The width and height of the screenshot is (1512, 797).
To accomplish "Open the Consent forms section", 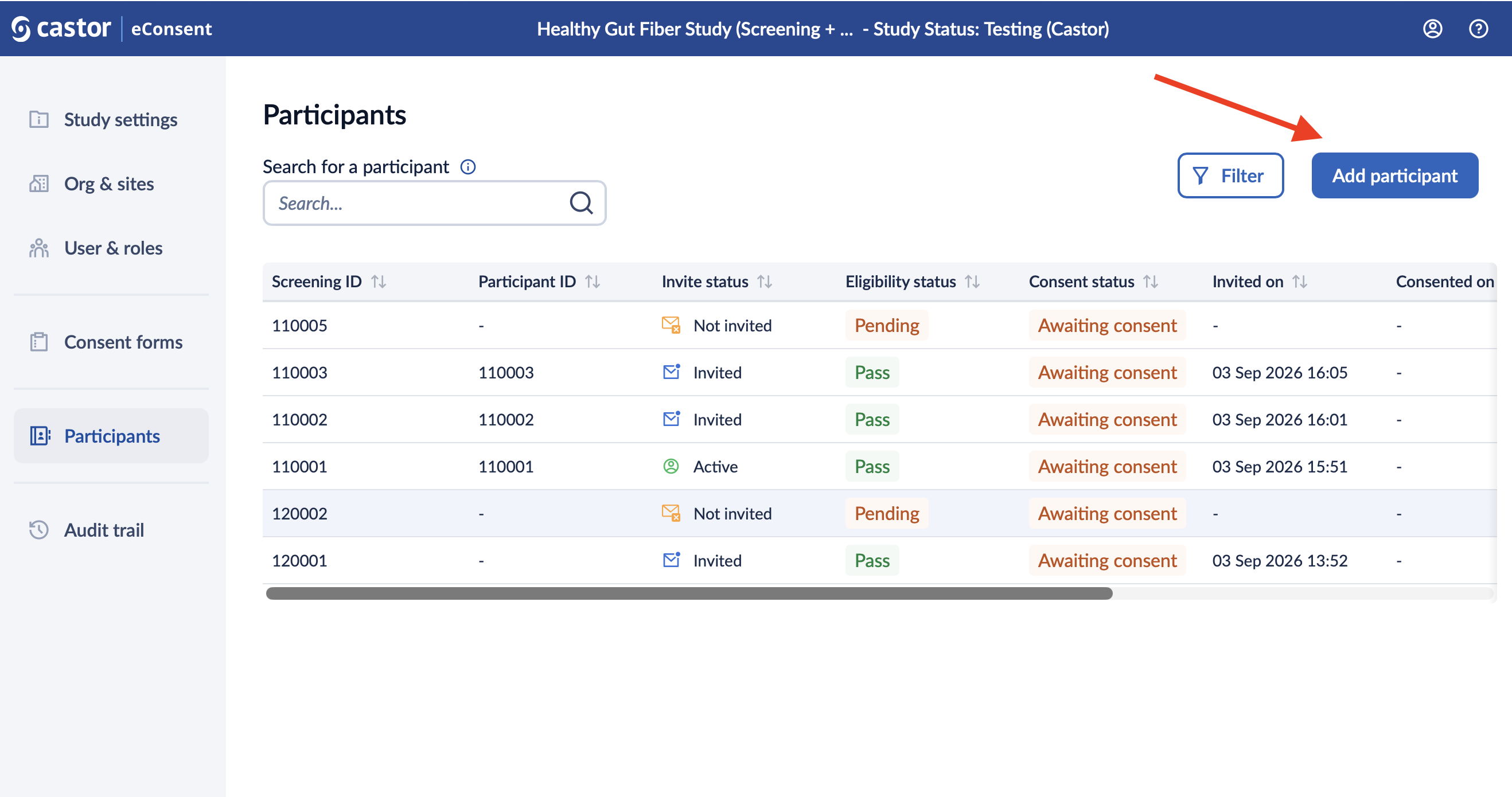I will click(x=111, y=342).
